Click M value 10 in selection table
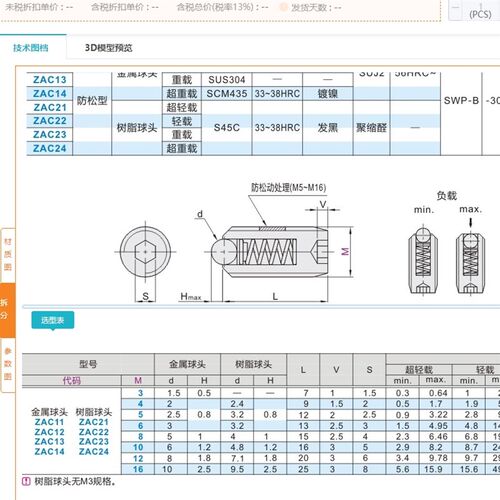The width and height of the screenshot is (500, 500). (138, 447)
